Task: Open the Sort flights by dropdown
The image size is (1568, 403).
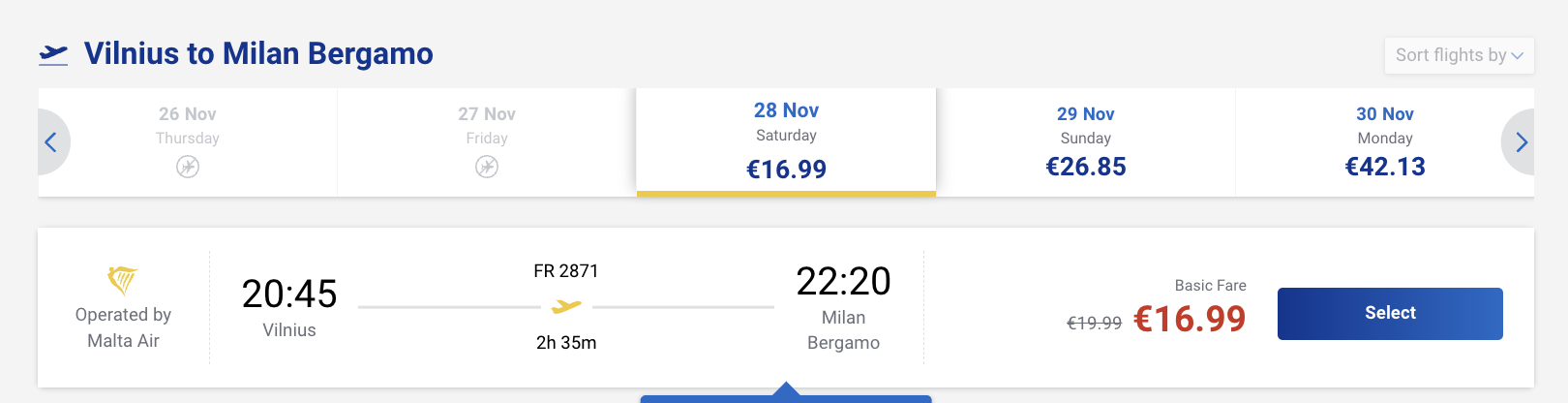Action: (x=1459, y=55)
